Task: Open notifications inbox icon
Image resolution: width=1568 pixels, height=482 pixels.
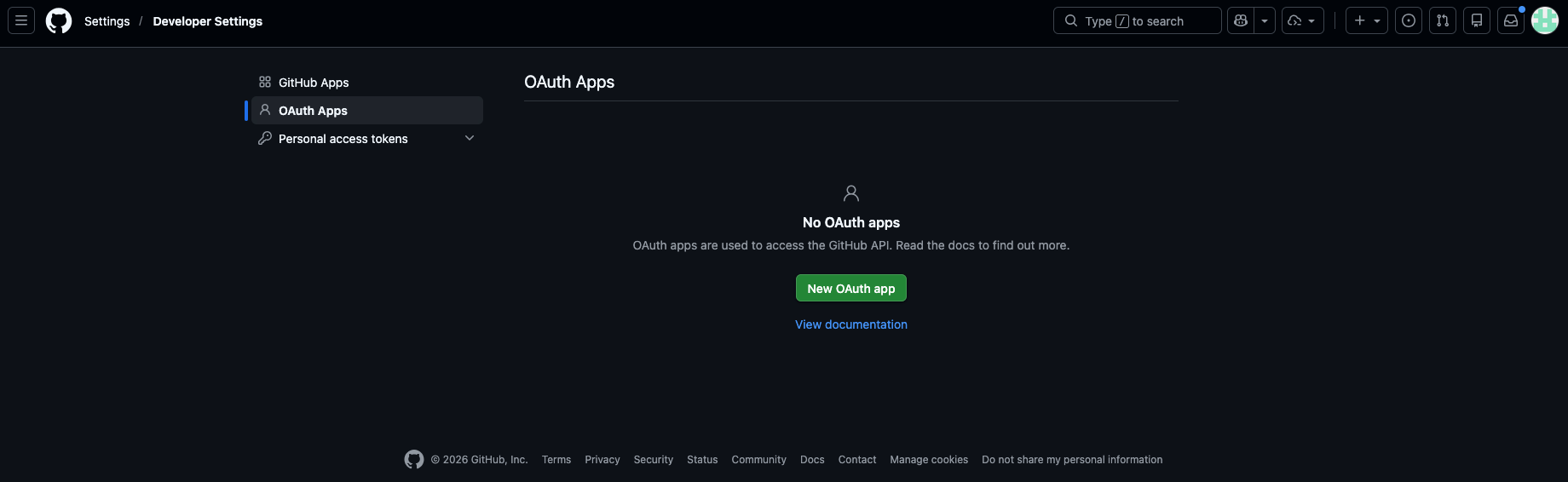Action: [x=1511, y=20]
